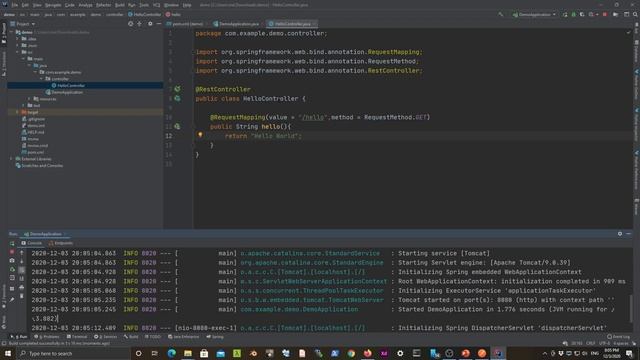Screen dimensions: 640x360
Task: Open Project Structure from the toolbar
Action: coord(616,14)
